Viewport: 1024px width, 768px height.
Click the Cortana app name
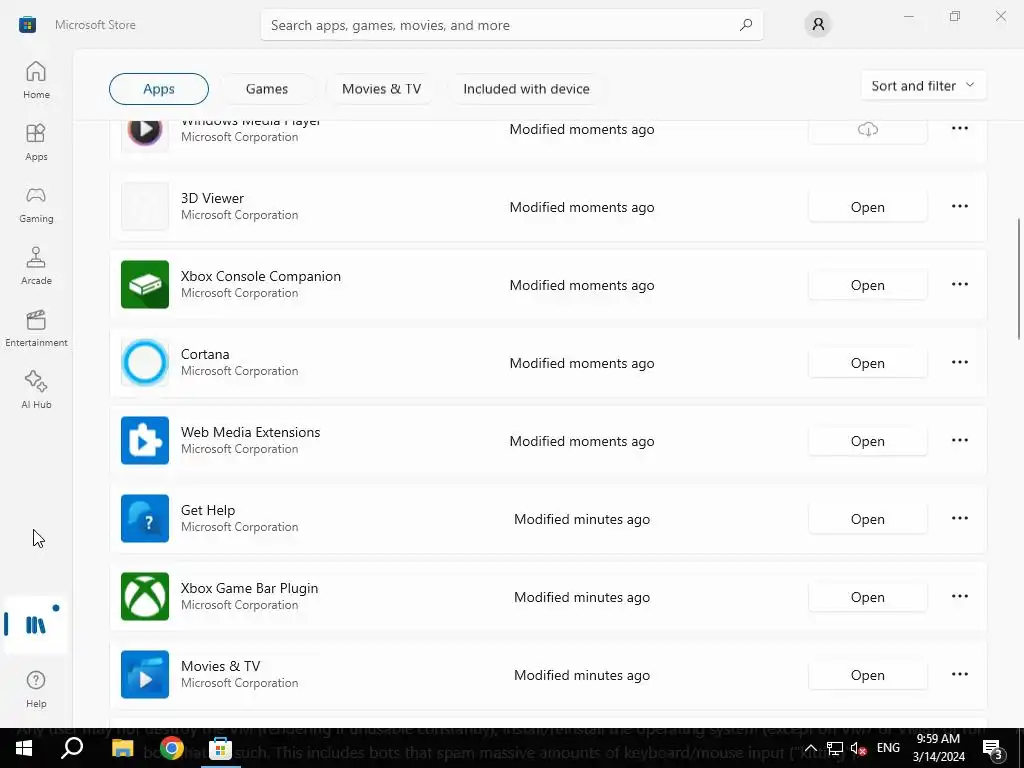(x=205, y=354)
